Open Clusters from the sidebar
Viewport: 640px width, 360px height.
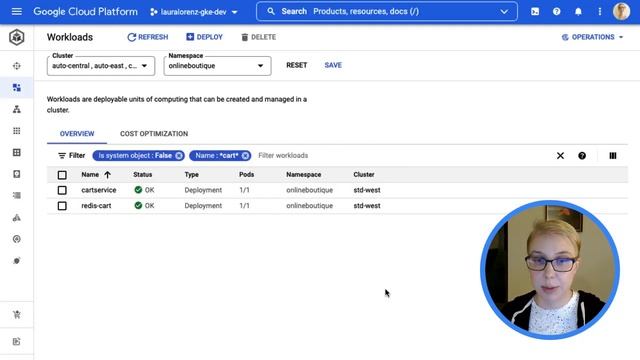[17, 66]
